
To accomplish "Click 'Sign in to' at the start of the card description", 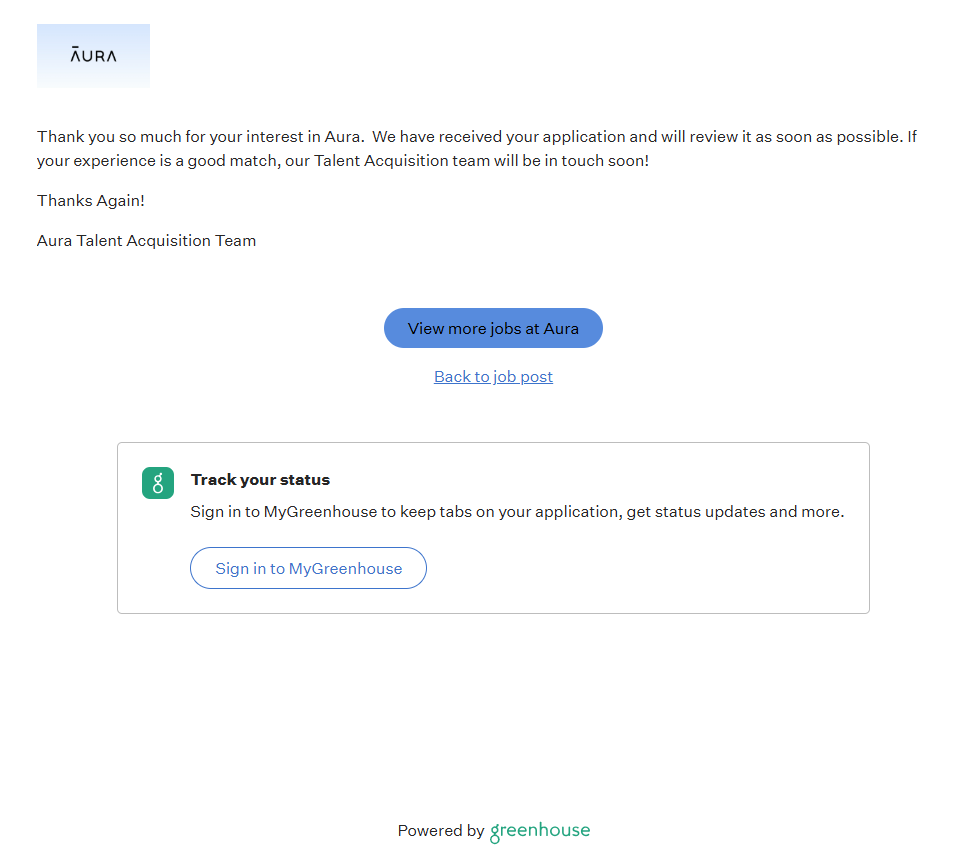I will [225, 512].
